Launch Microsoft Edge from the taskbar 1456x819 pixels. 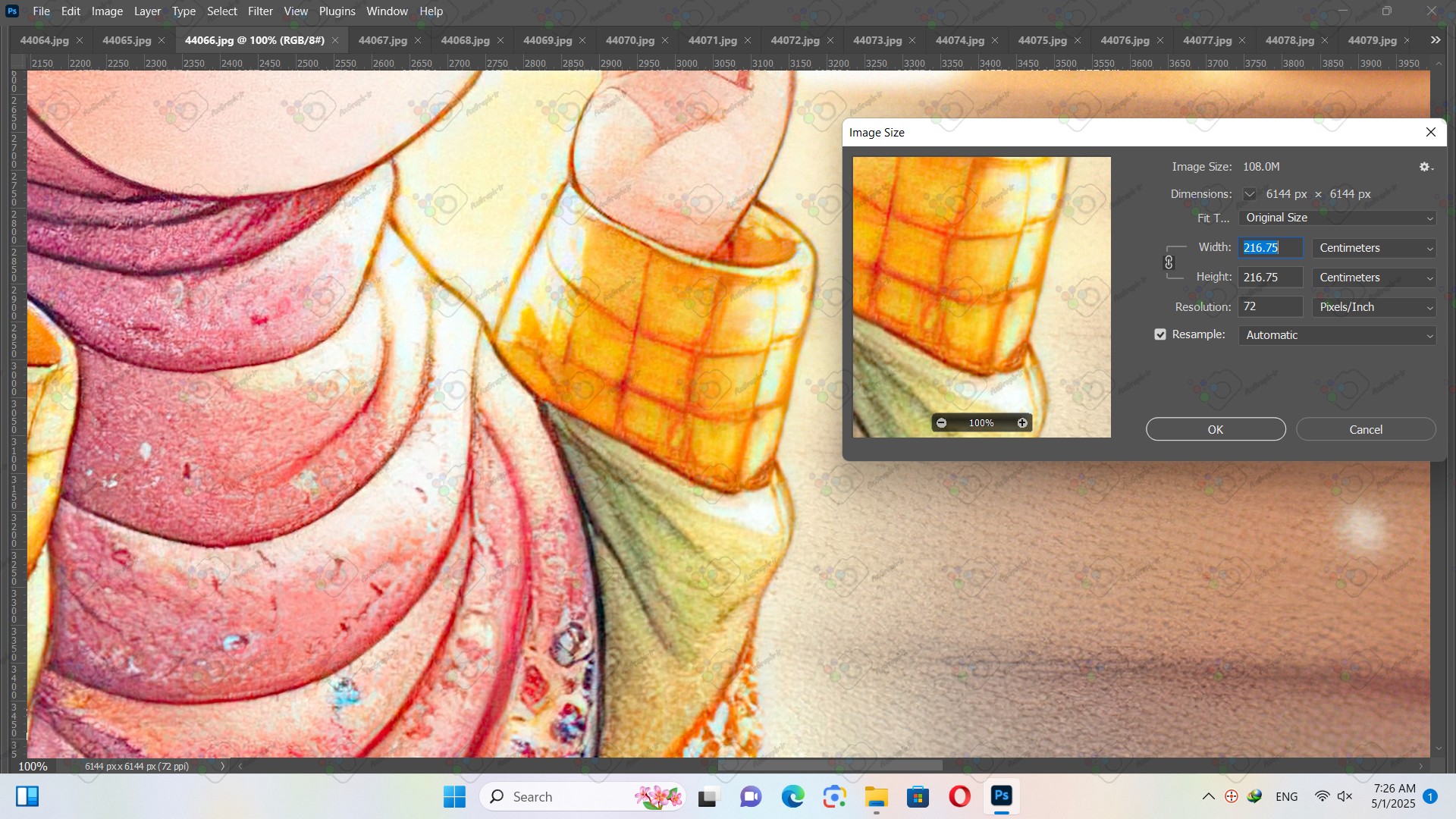(x=792, y=796)
